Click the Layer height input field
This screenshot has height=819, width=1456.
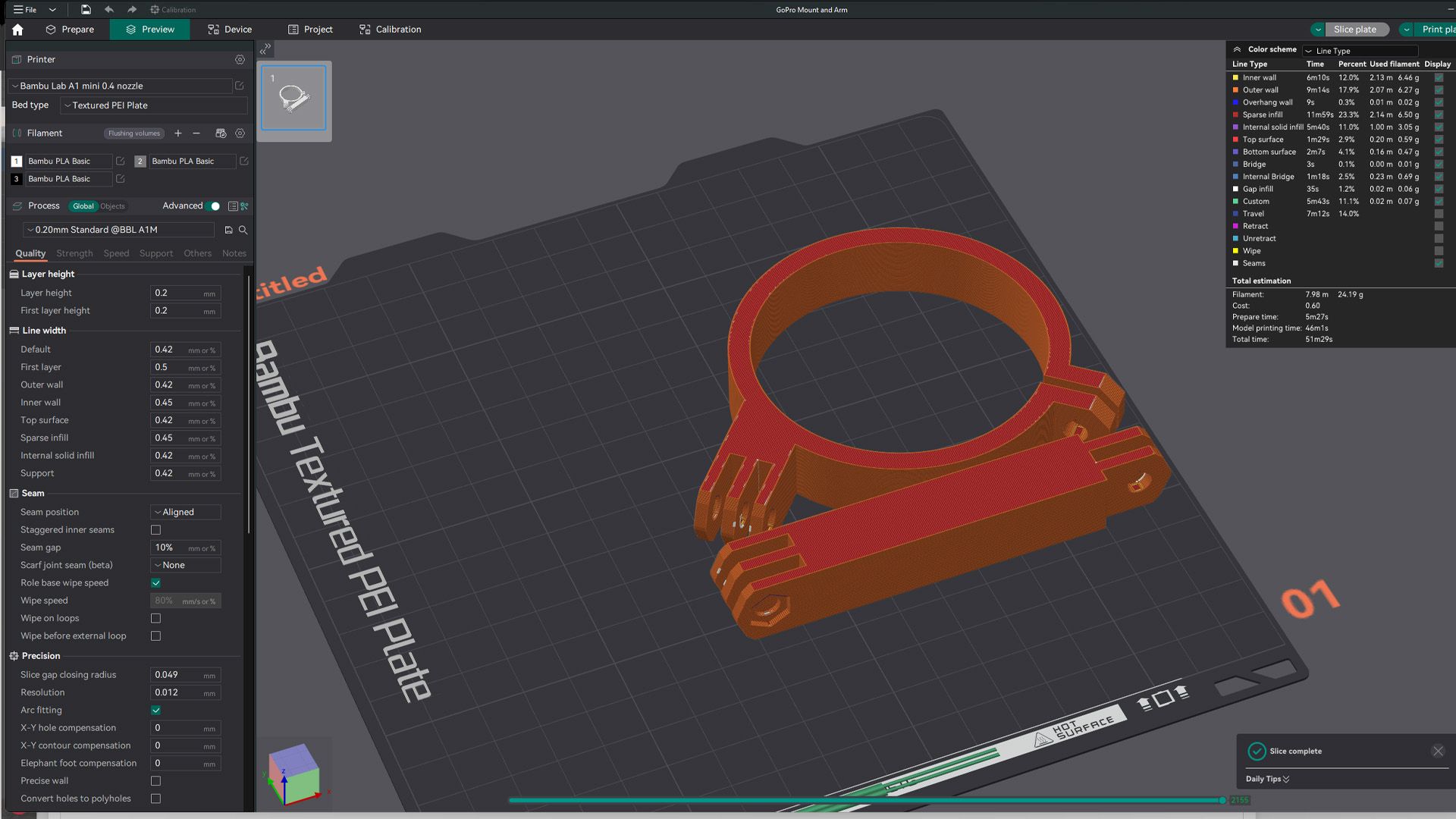coord(180,292)
